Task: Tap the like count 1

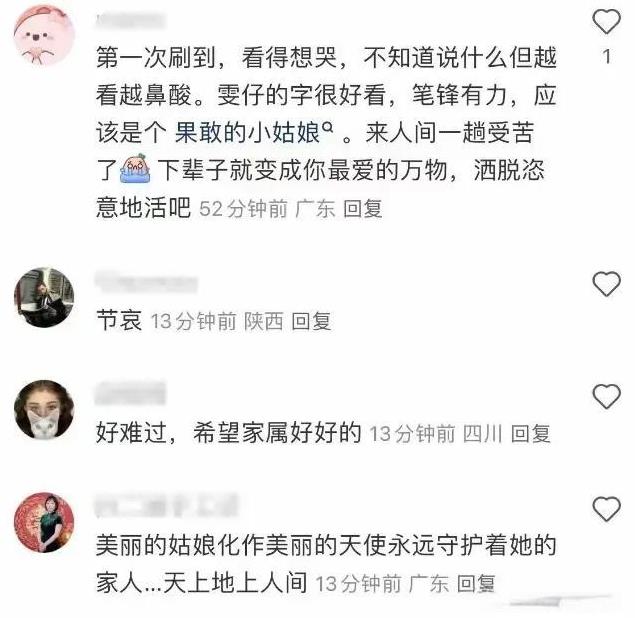Action: (x=607, y=57)
